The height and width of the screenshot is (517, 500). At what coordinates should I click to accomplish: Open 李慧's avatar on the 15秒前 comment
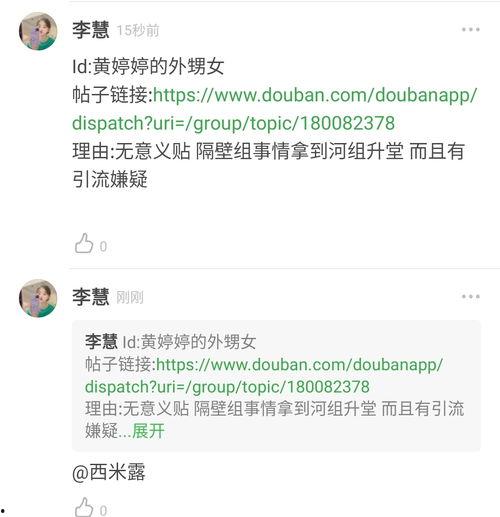coord(38,31)
